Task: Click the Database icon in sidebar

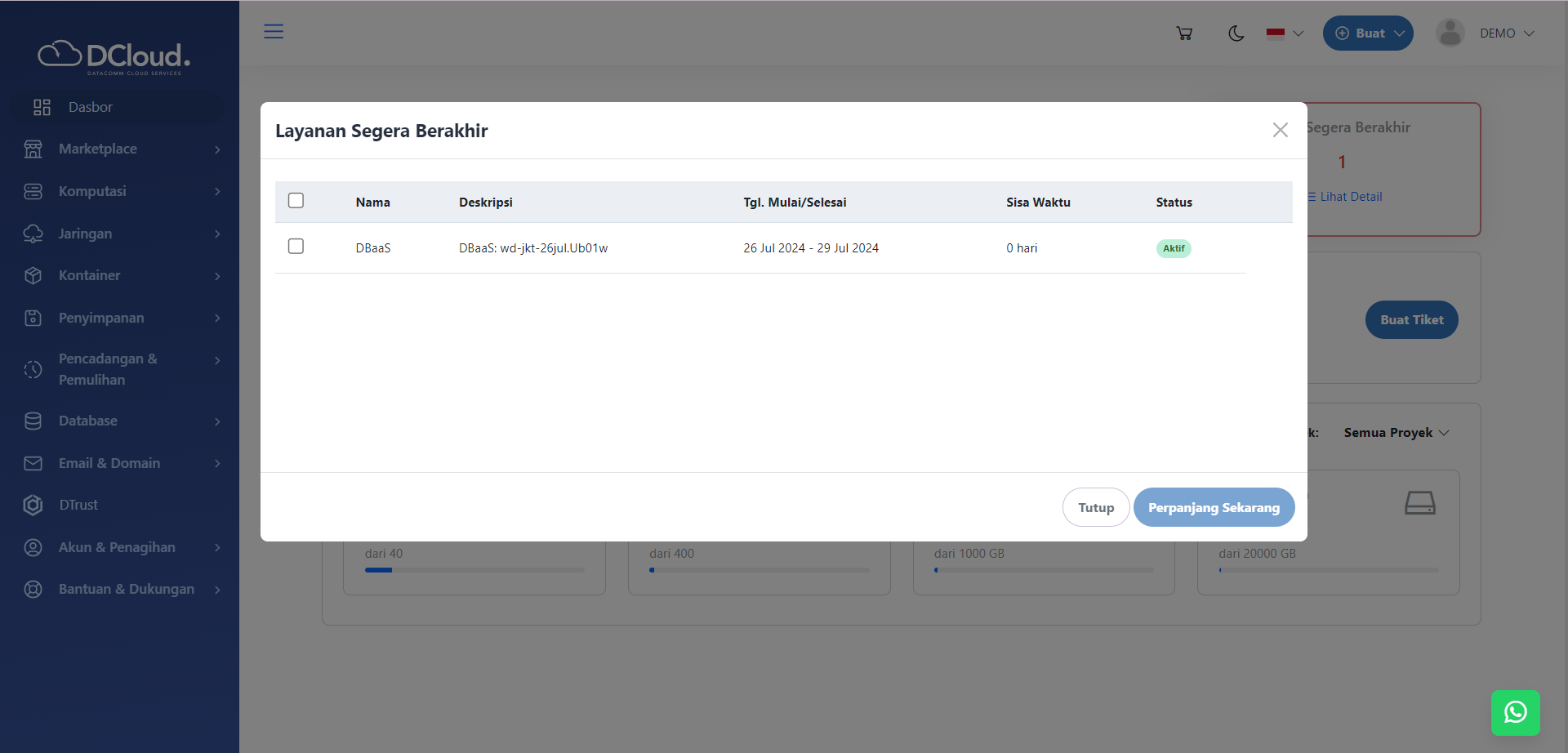Action: click(x=33, y=421)
